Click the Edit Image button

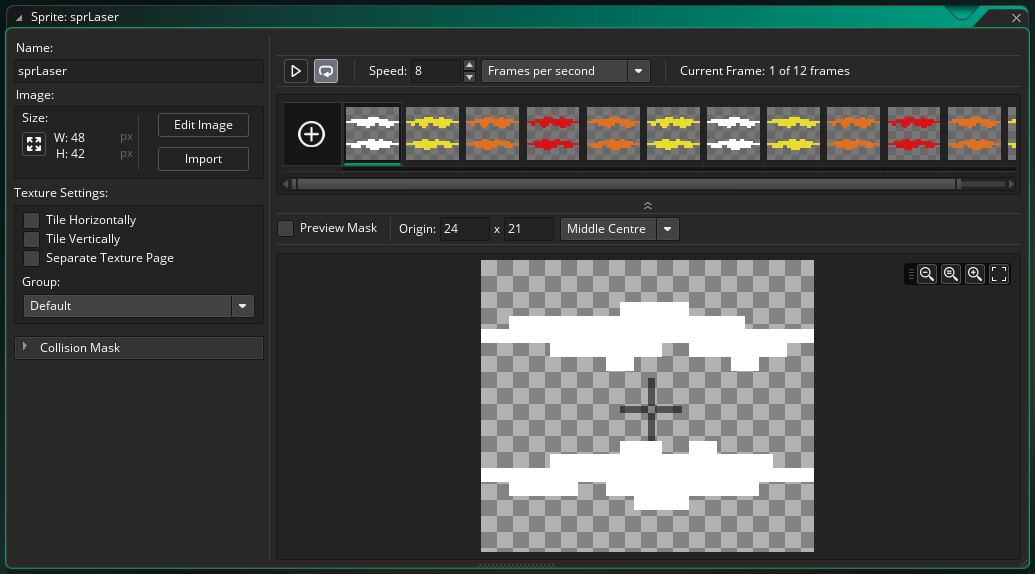(203, 125)
